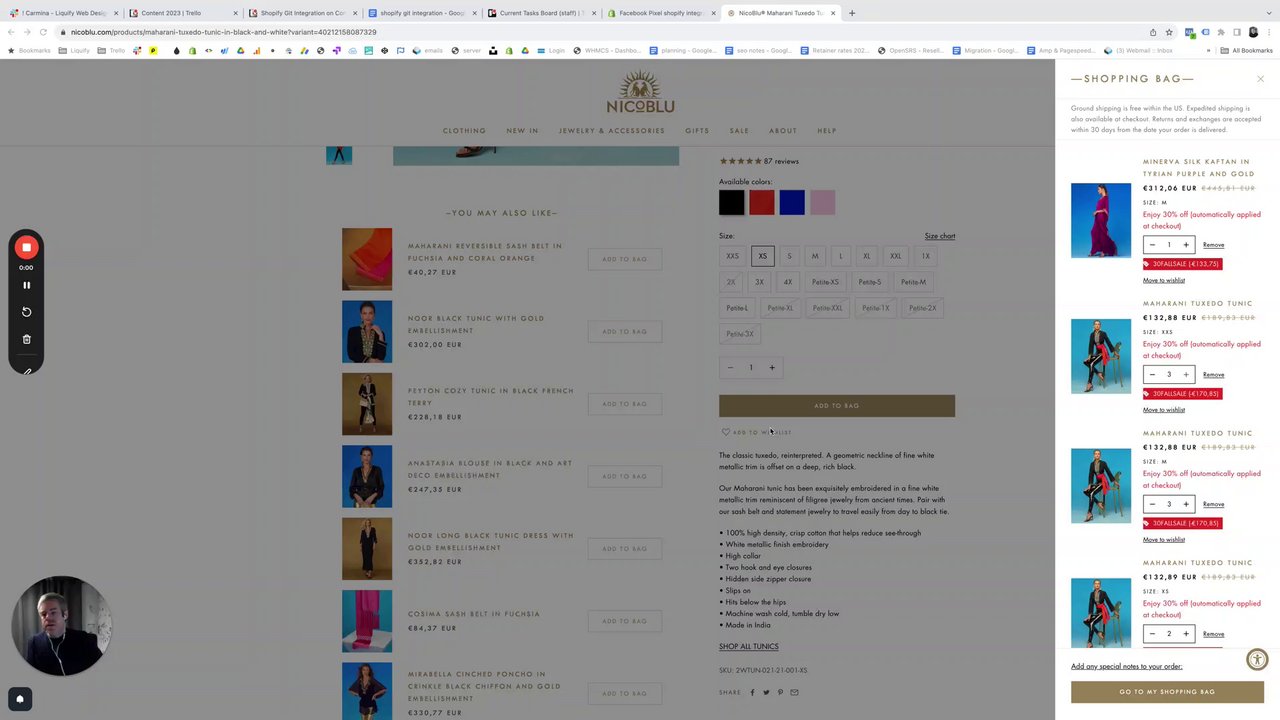Select size 3X
The height and width of the screenshot is (720, 1280).
click(759, 282)
